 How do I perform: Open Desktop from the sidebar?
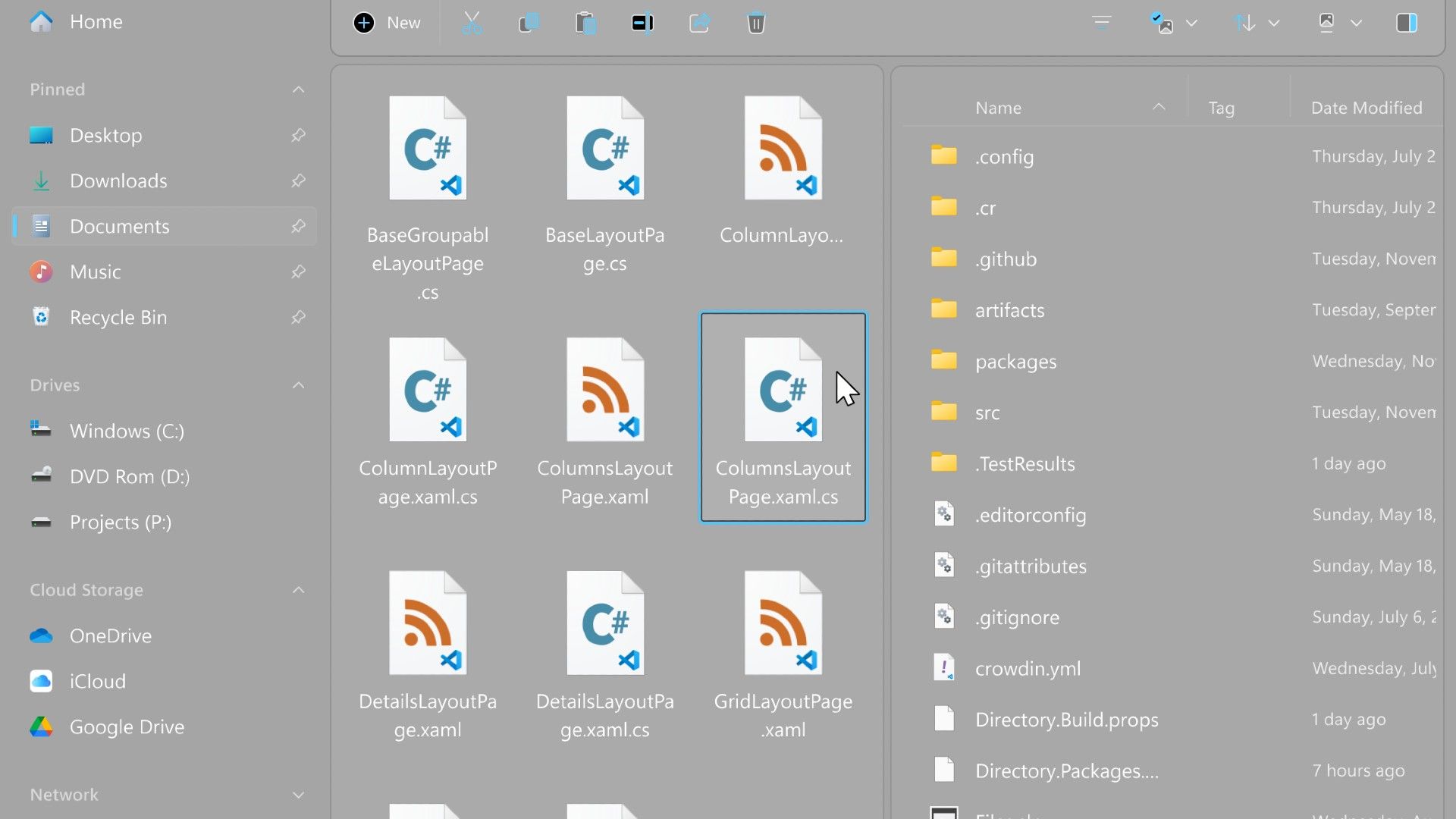coord(165,135)
